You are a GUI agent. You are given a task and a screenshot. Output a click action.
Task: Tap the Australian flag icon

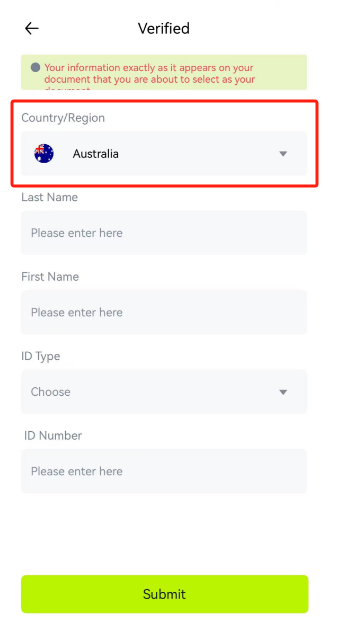click(x=44, y=153)
